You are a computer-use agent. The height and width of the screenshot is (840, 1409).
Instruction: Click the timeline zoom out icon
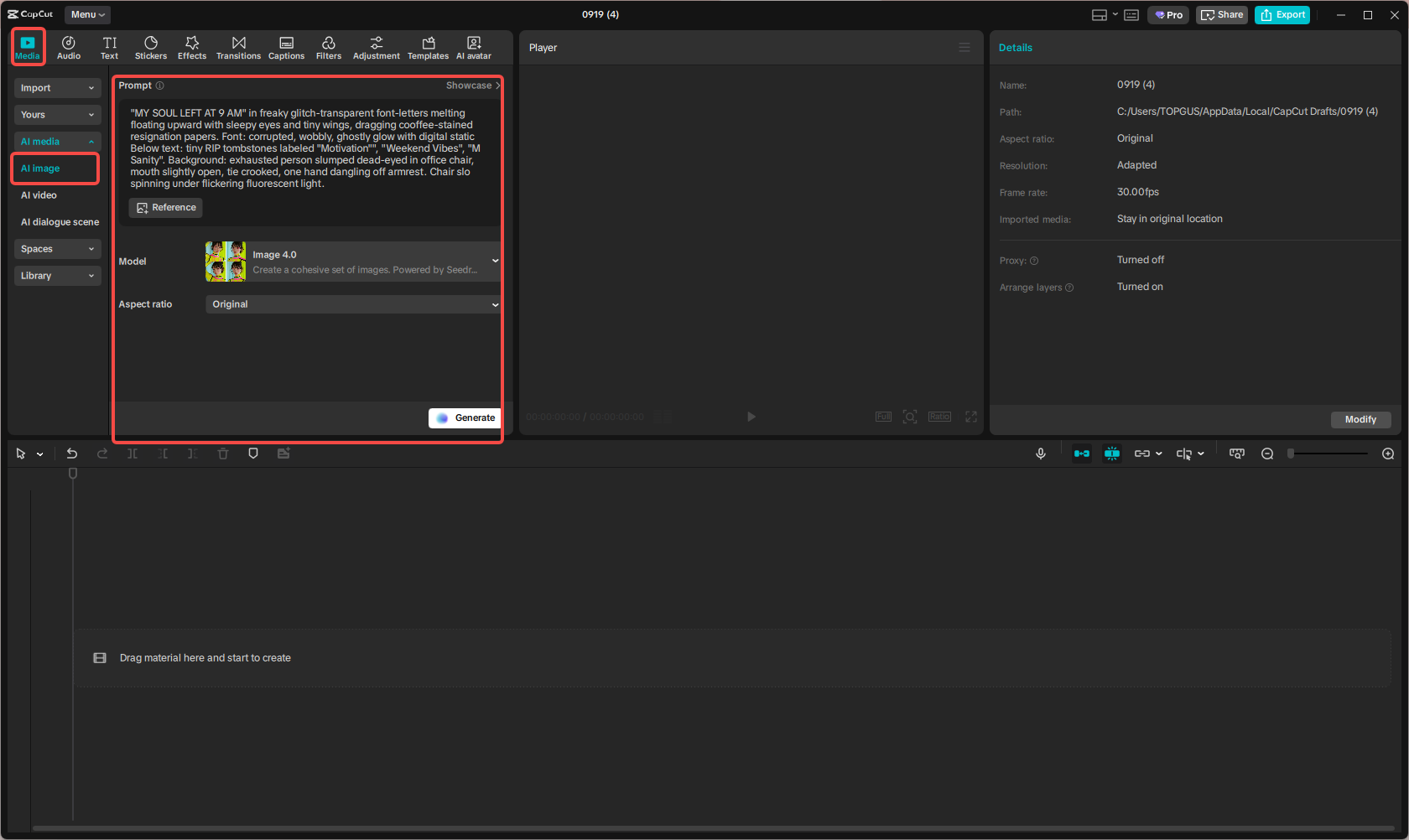click(1267, 454)
